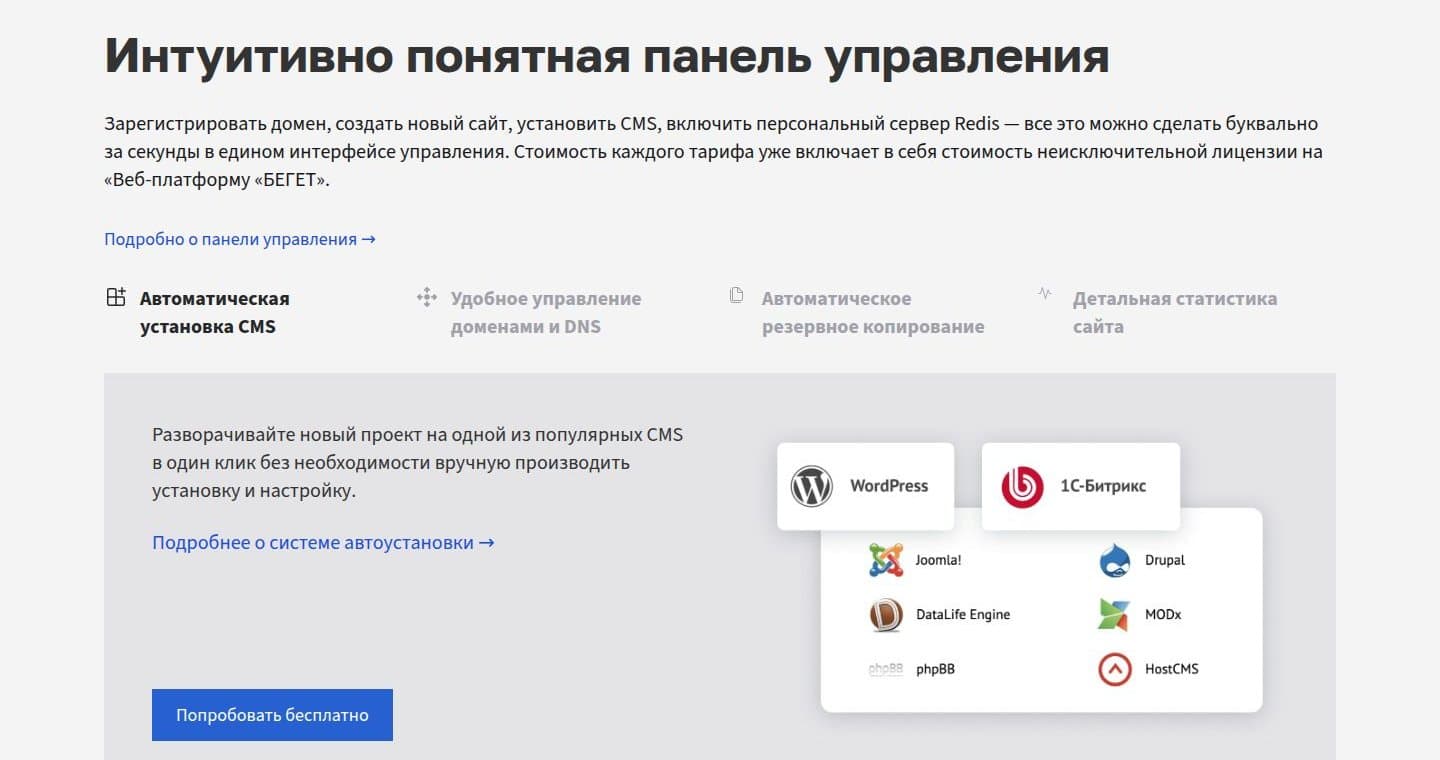Click the phpBB logo icon

tap(886, 669)
